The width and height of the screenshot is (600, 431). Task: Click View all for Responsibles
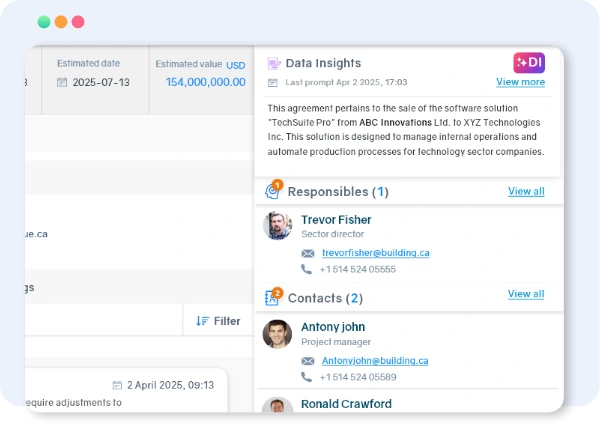tap(526, 191)
